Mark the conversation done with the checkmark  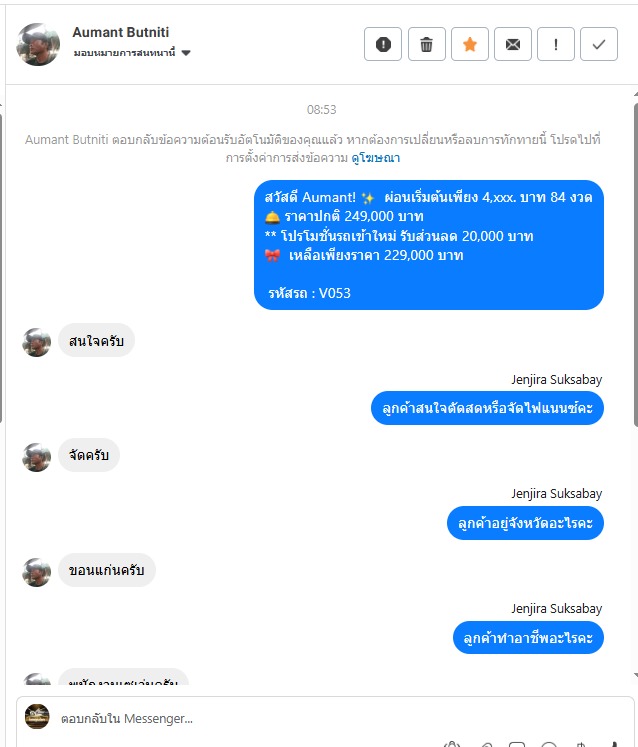pos(599,44)
